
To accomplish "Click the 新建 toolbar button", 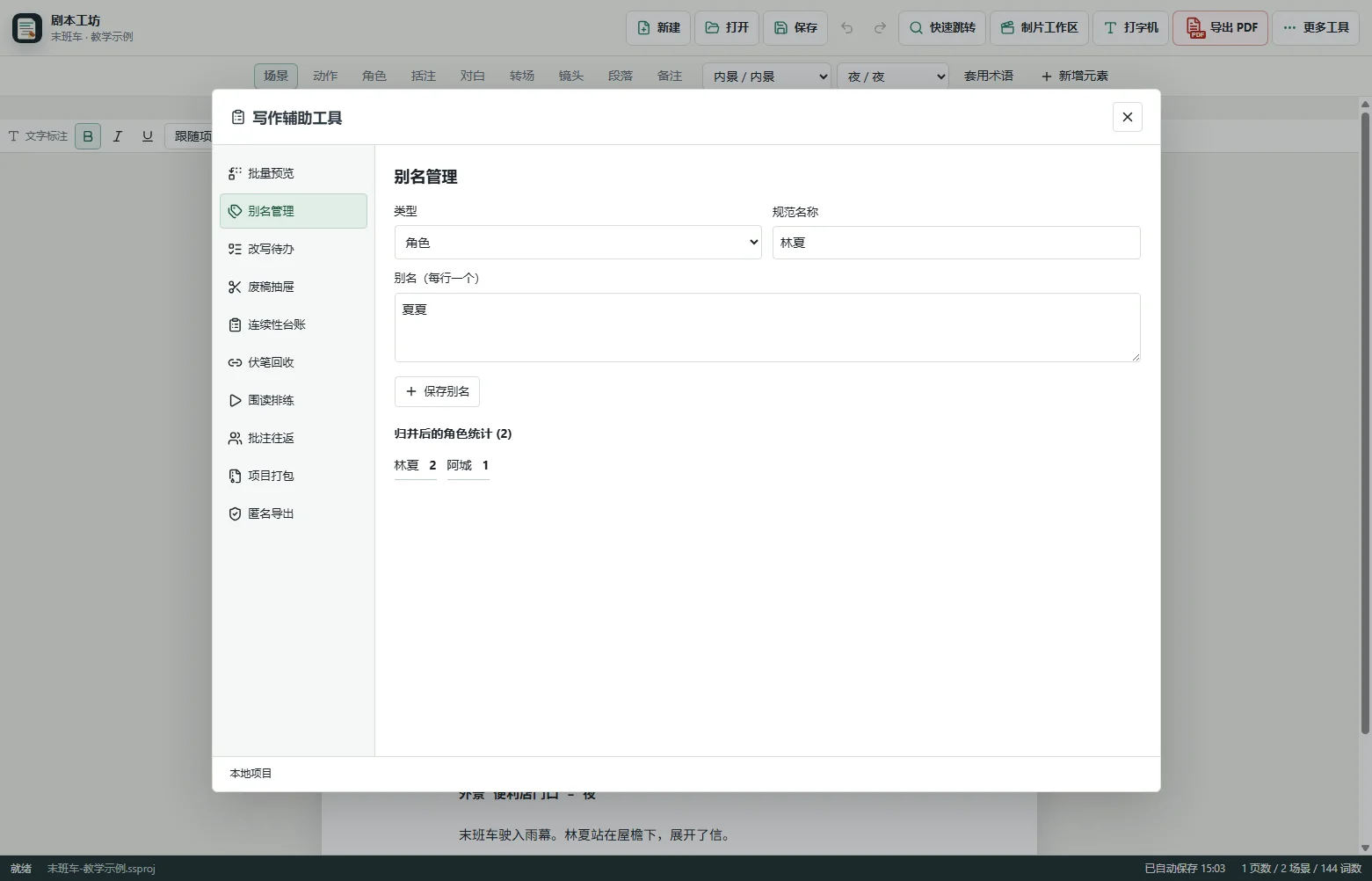I will pyautogui.click(x=658, y=27).
